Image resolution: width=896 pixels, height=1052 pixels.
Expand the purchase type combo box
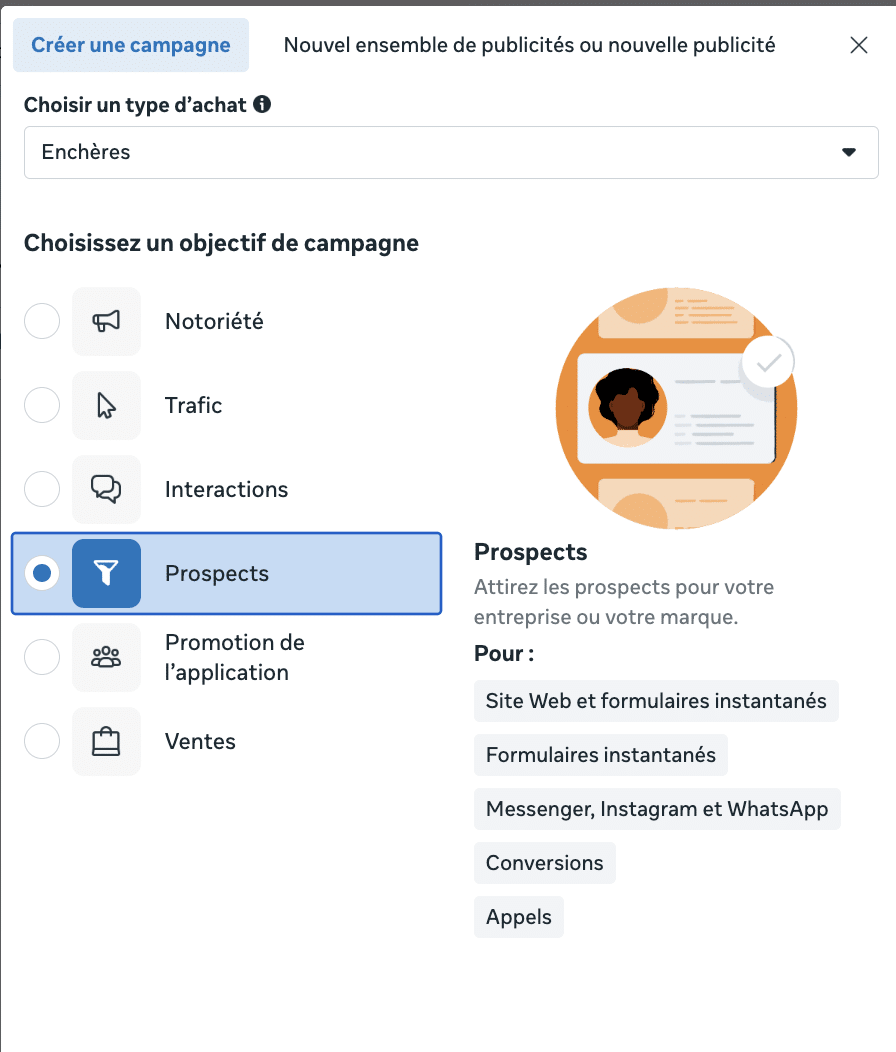pyautogui.click(x=450, y=152)
